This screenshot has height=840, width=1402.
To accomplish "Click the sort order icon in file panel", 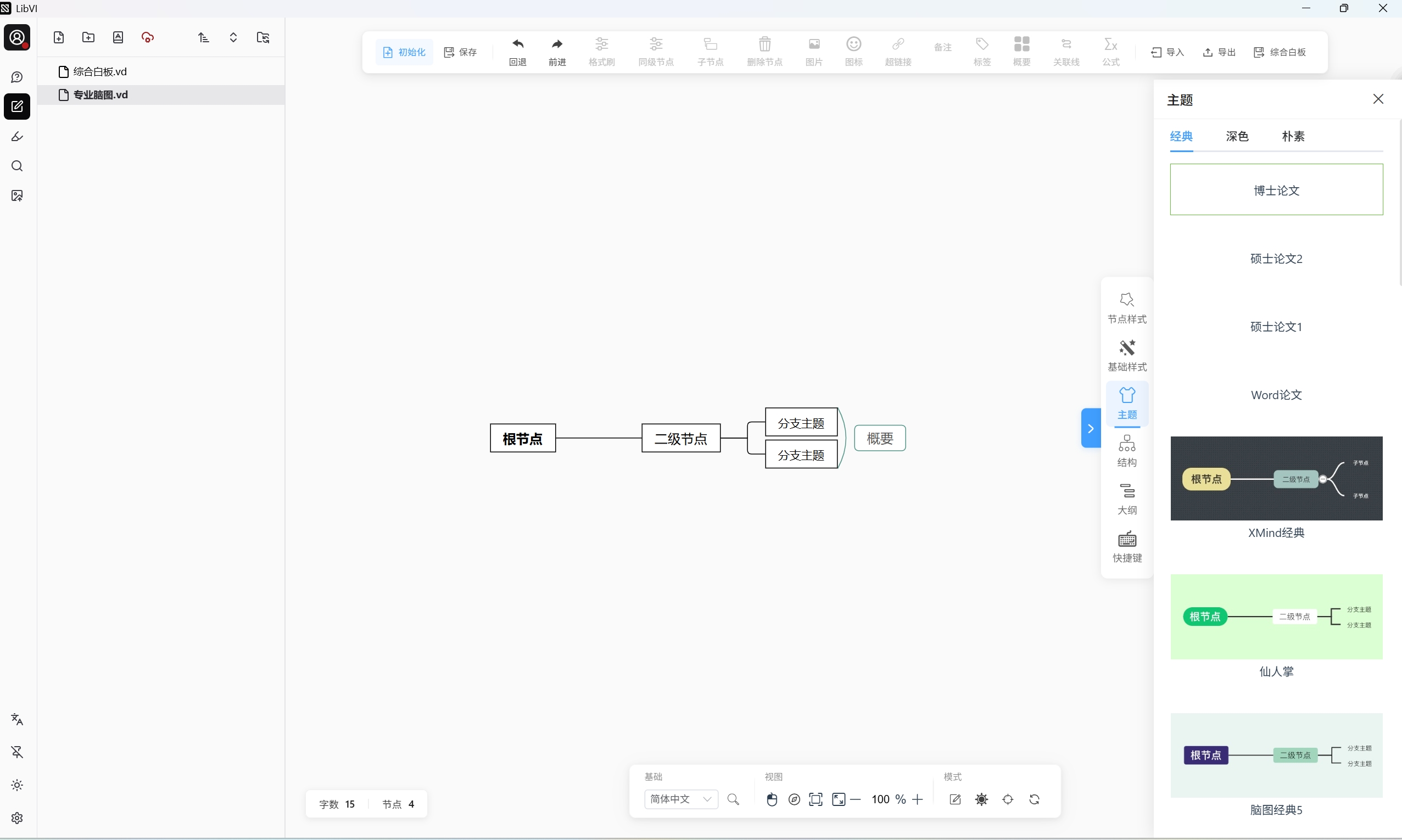I will [x=204, y=37].
